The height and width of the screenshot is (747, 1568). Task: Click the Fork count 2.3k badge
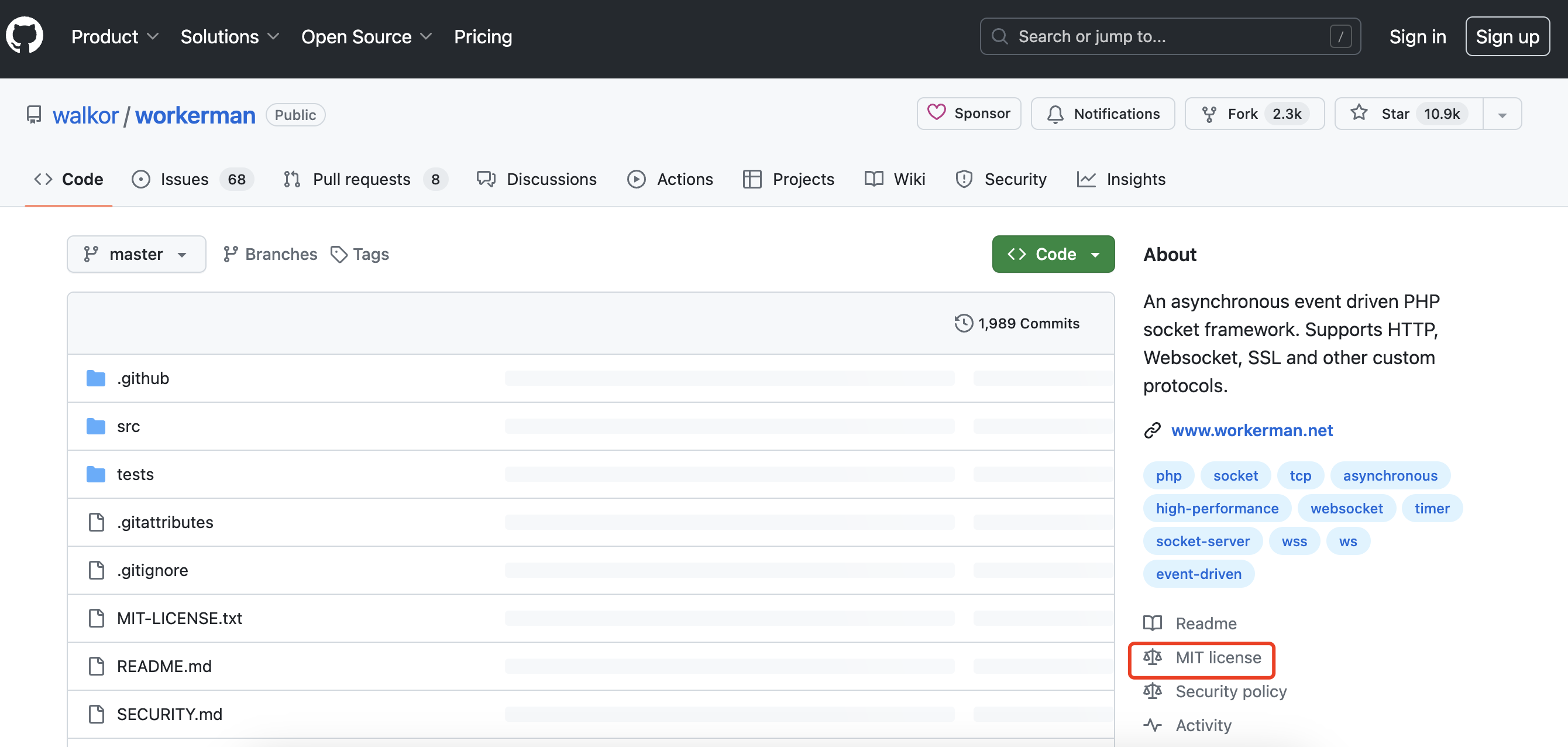pyautogui.click(x=1287, y=114)
